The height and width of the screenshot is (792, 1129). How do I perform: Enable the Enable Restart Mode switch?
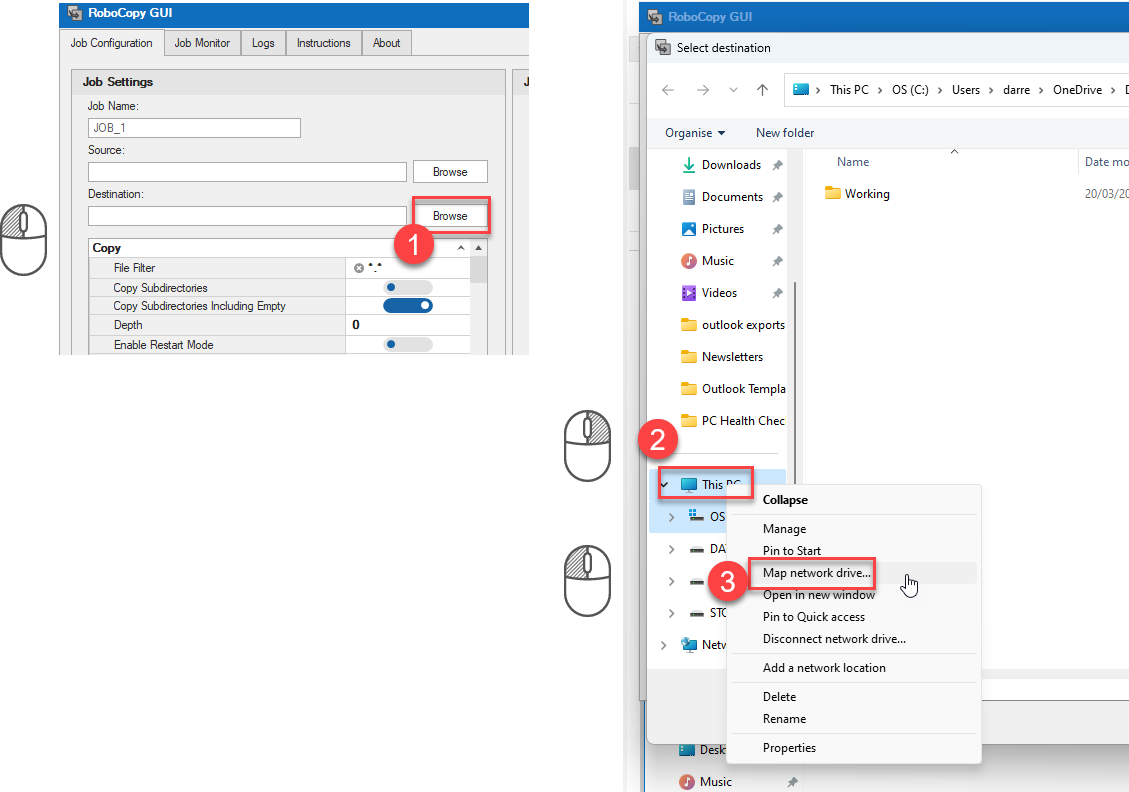click(407, 345)
